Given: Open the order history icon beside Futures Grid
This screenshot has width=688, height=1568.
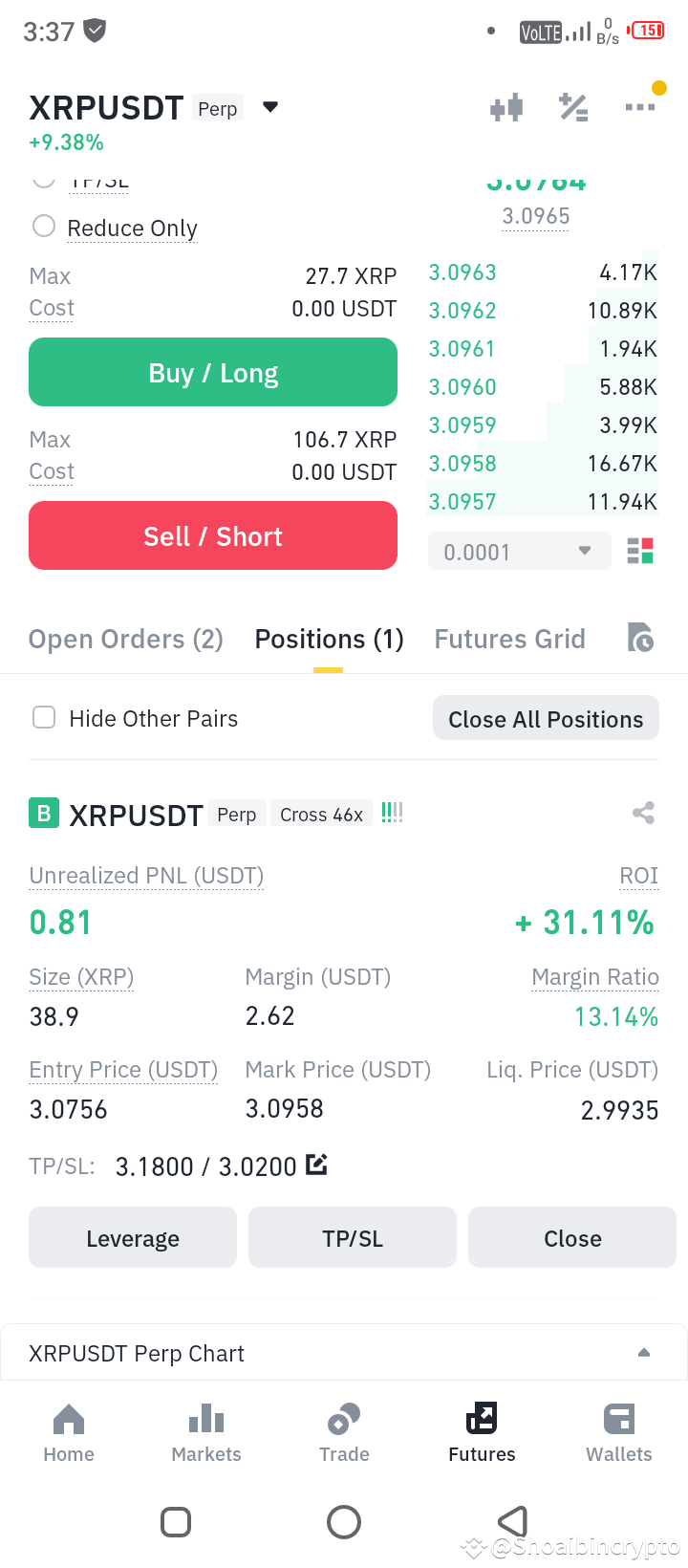Looking at the screenshot, I should 640,637.
